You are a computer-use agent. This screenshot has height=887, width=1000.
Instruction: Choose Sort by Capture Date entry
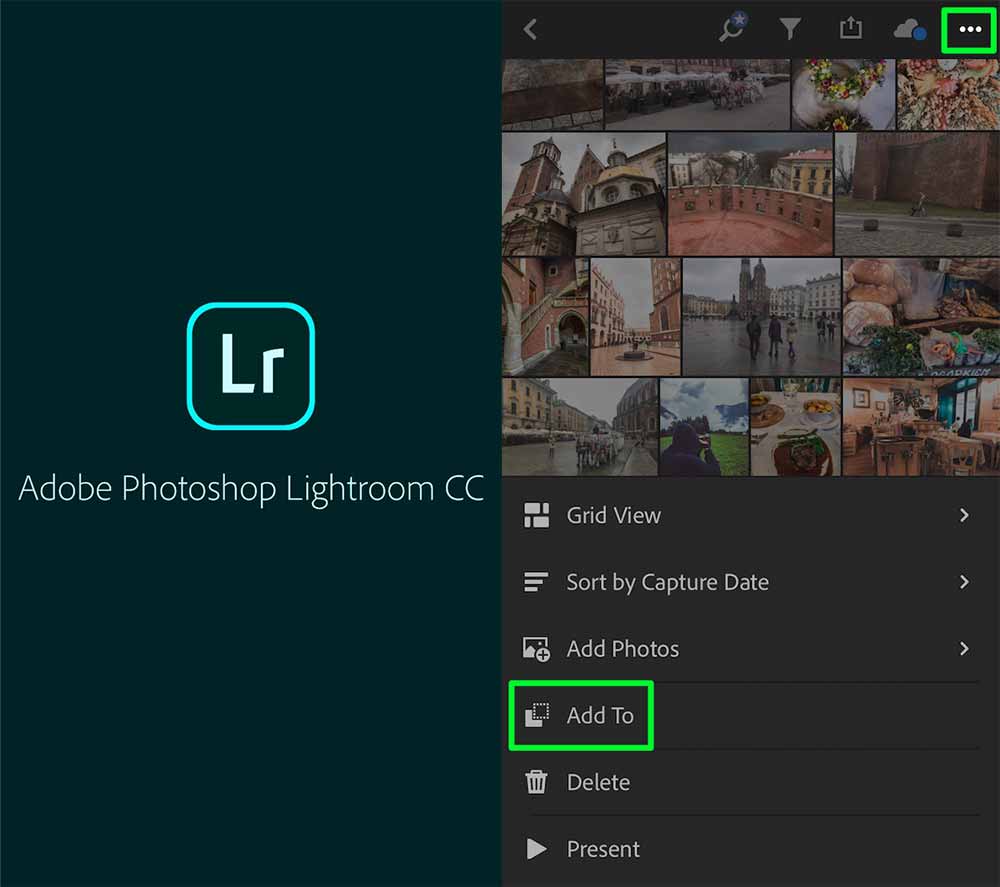[751, 582]
